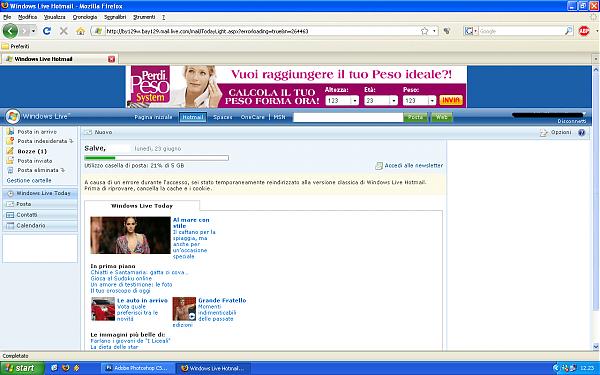Switch to Adobe Photoshop CS taskbar button
The height and width of the screenshot is (375, 600).
pos(138,368)
